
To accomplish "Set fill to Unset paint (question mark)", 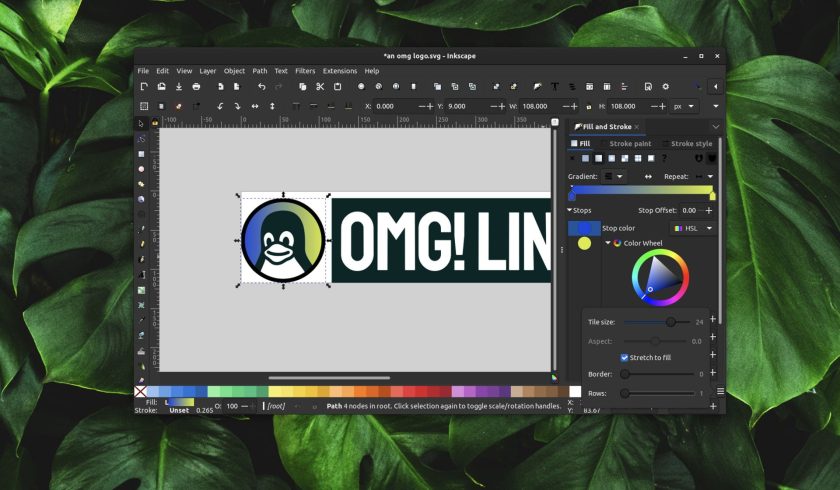I will [664, 158].
